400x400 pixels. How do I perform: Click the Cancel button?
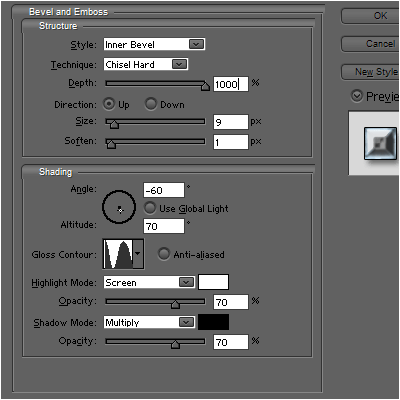click(370, 44)
